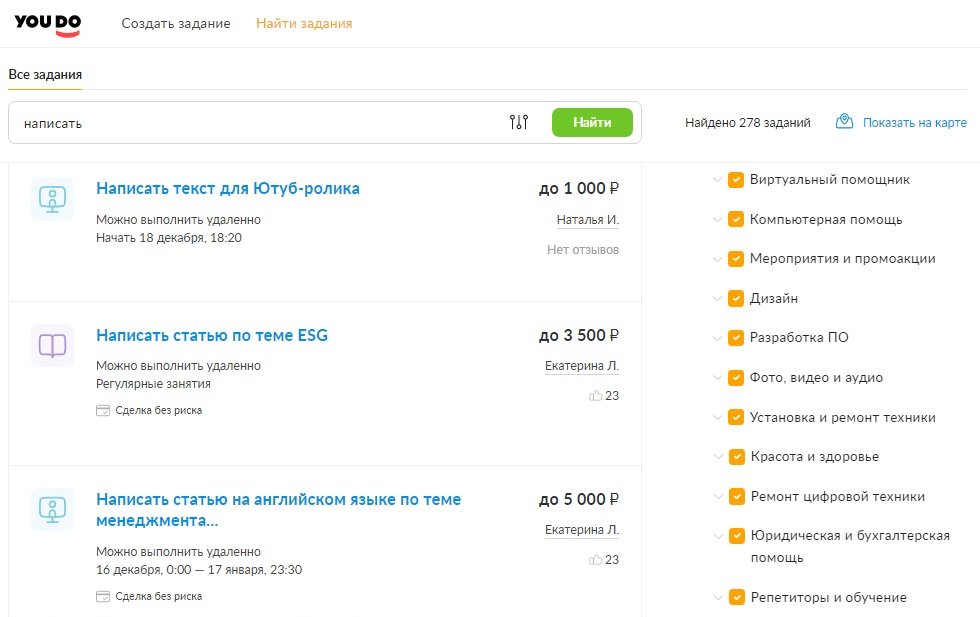The height and width of the screenshot is (617, 980).
Task: Uncheck Разработка ПО category
Action: 736,338
